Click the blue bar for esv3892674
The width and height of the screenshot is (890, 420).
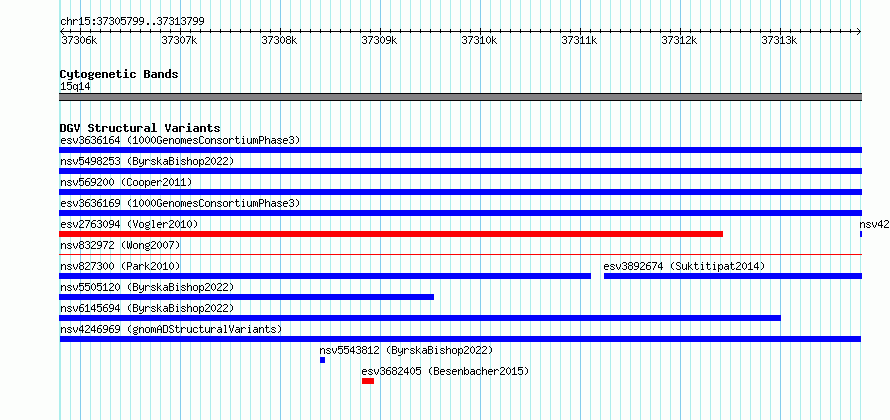coord(733,276)
